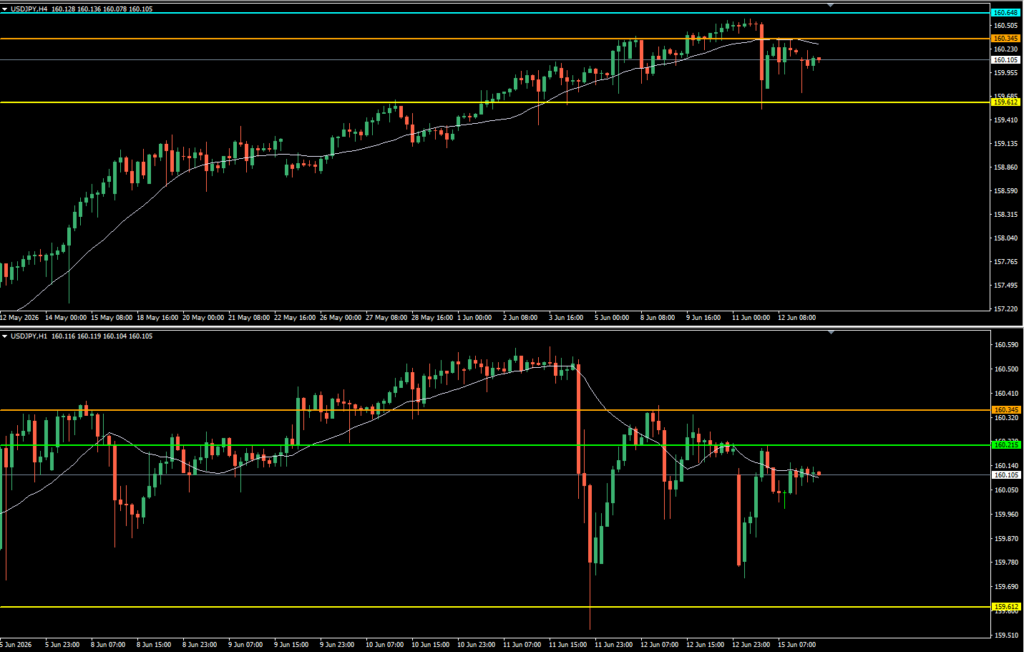The image size is (1024, 652).
Task: Select the orange 160.345 label on H4 chart
Action: (1006, 39)
